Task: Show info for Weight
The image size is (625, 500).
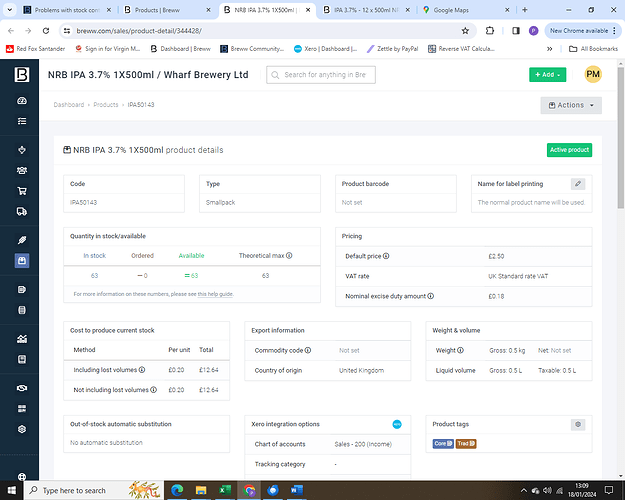Action: coord(460,350)
